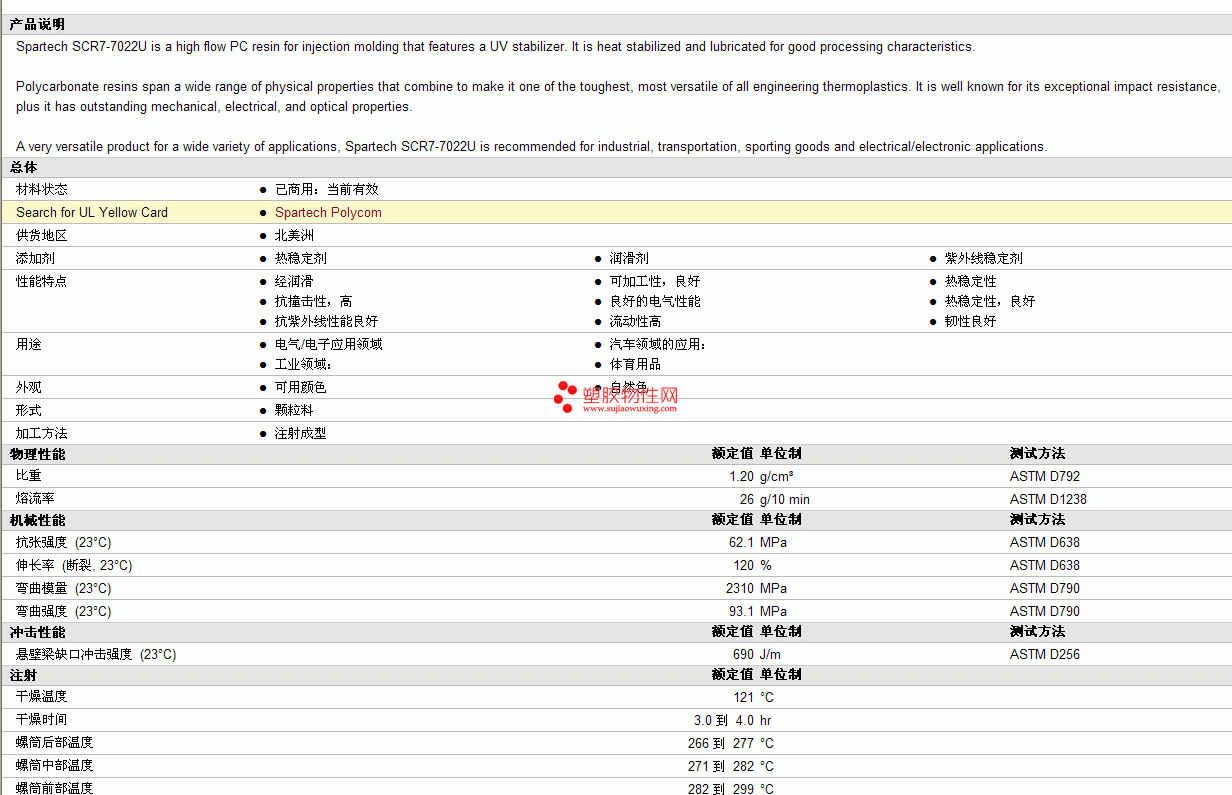The width and height of the screenshot is (1232, 795).
Task: Select the 注射成型 value
Action: coord(301,433)
